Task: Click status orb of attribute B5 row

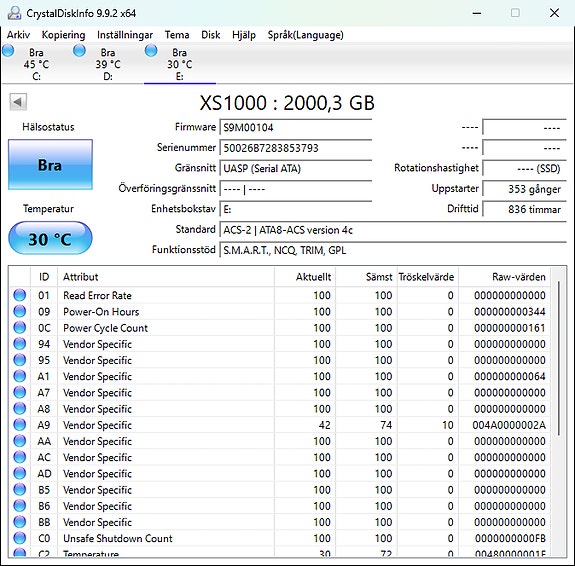Action: (19, 489)
